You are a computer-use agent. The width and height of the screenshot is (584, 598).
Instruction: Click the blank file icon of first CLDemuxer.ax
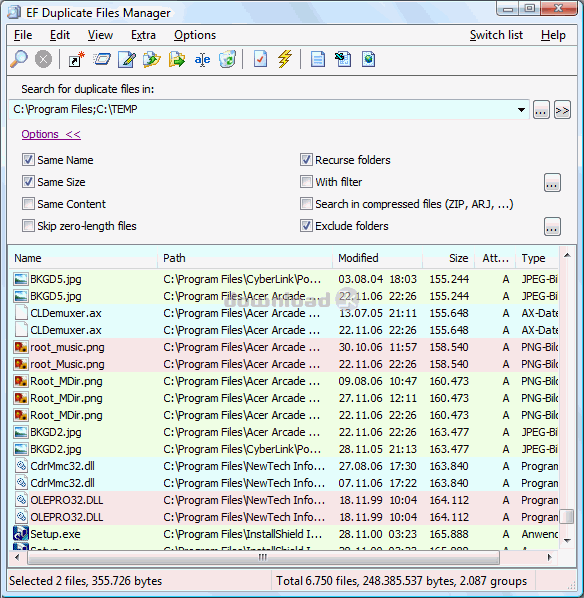[x=21, y=313]
